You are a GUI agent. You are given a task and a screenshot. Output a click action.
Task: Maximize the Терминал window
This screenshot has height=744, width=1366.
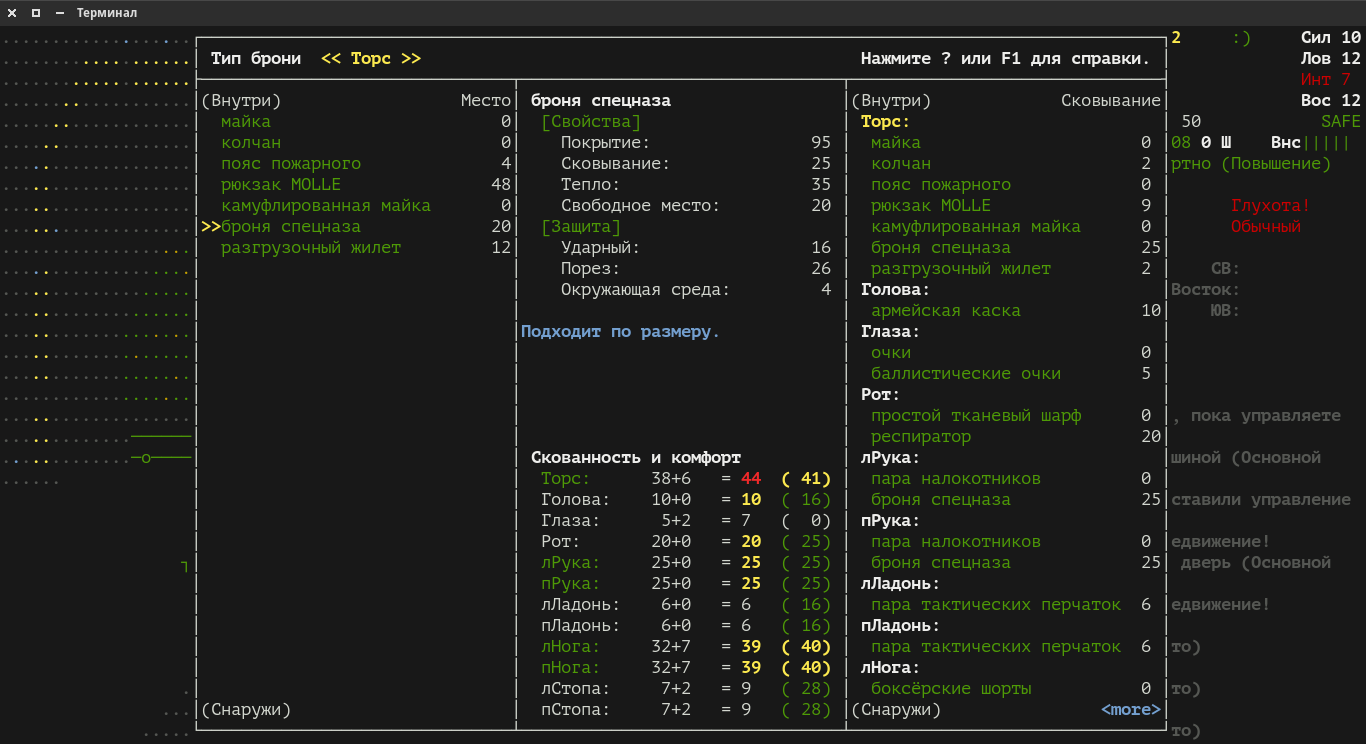point(36,13)
